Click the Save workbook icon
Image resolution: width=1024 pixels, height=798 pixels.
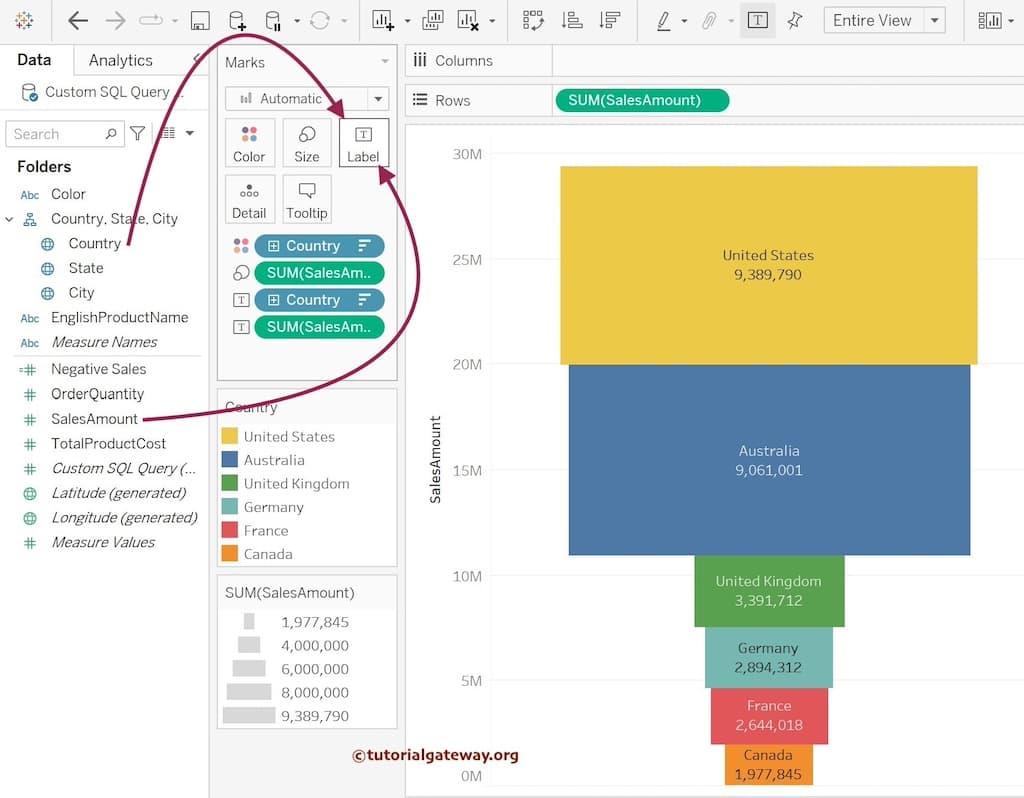coord(200,21)
